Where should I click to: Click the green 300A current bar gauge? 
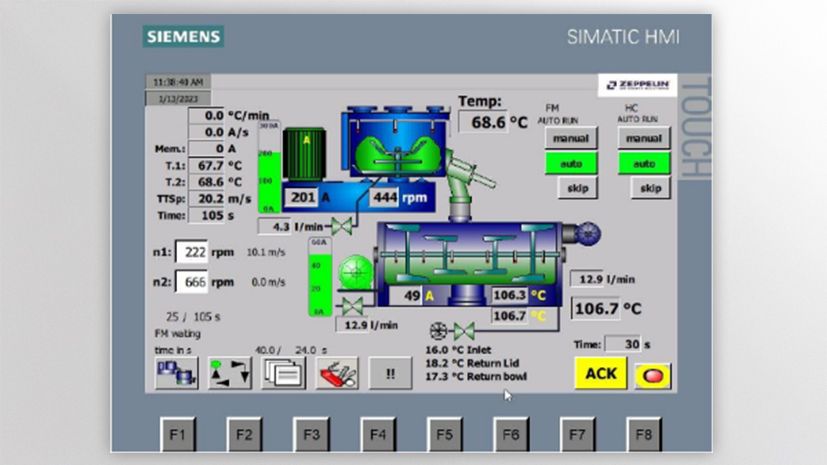click(269, 167)
